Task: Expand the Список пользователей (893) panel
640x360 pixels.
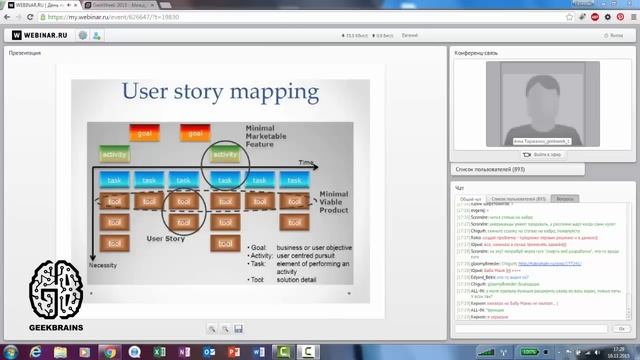Action: [518, 169]
